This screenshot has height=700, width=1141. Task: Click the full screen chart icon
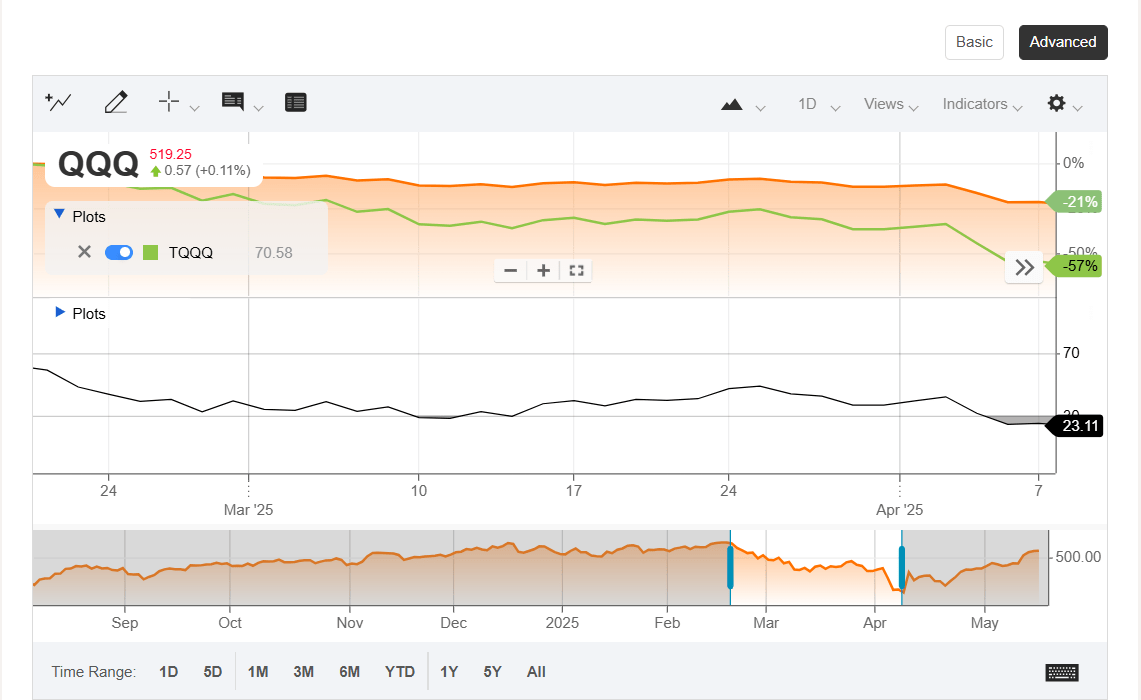[576, 271]
